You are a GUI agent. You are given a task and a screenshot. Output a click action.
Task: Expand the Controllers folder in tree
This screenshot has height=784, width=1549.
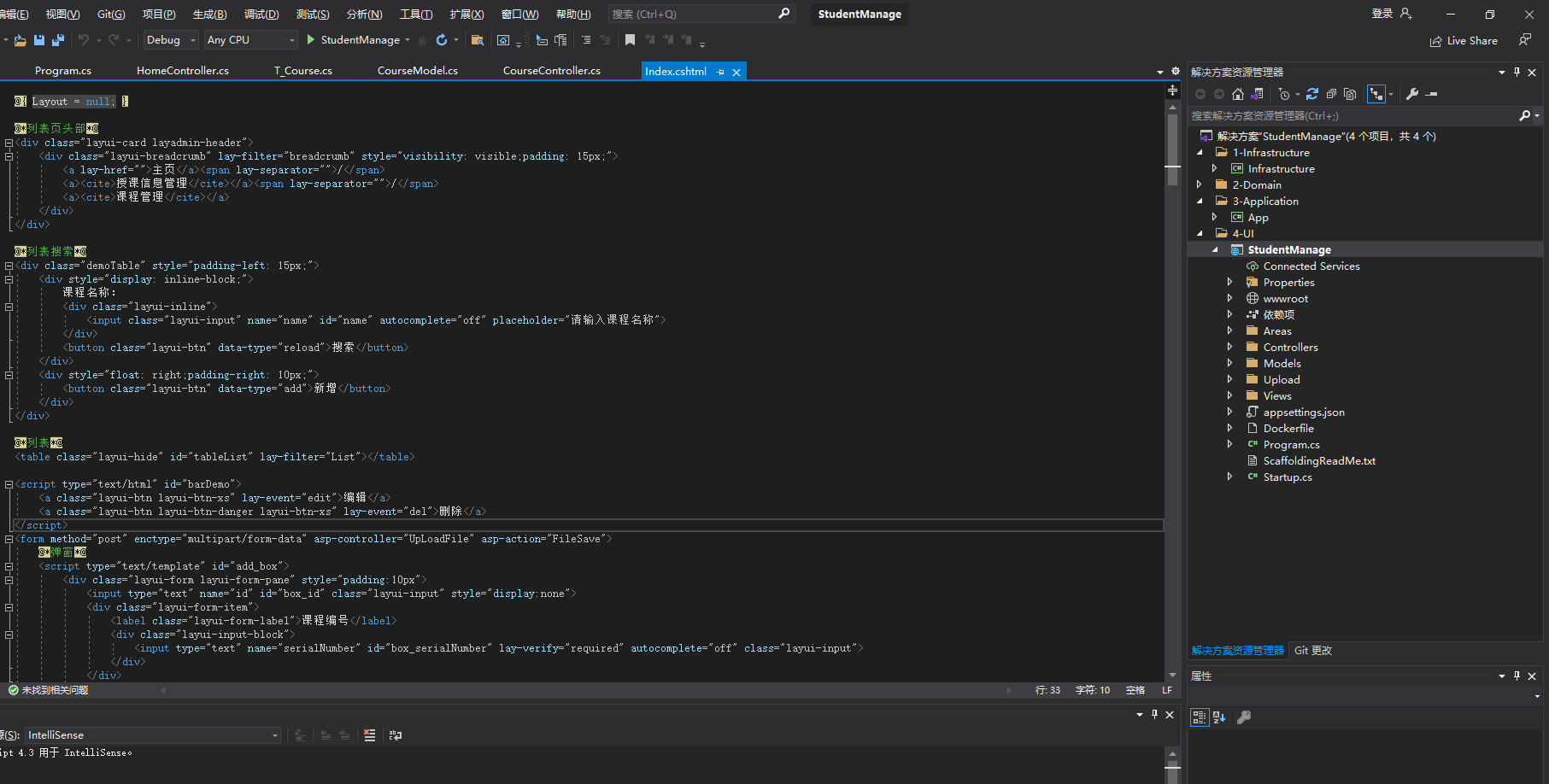tap(1229, 348)
